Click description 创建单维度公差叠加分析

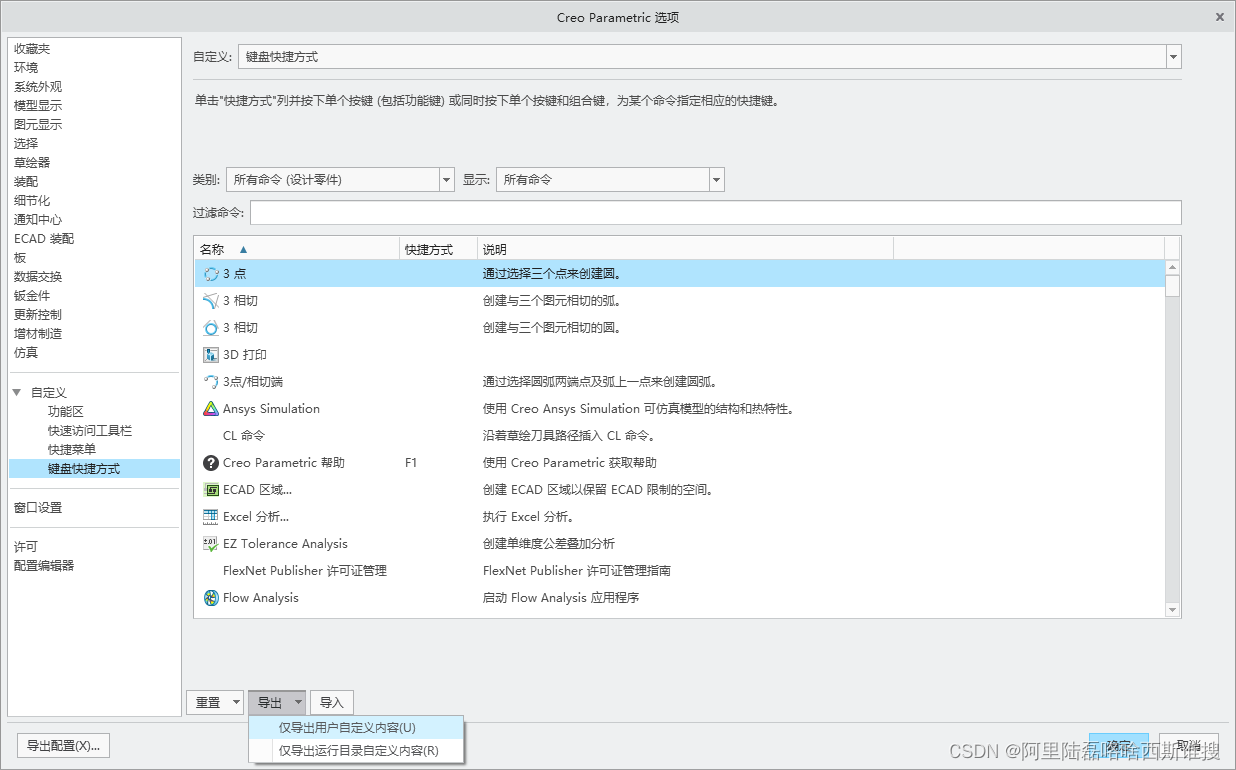tap(549, 544)
